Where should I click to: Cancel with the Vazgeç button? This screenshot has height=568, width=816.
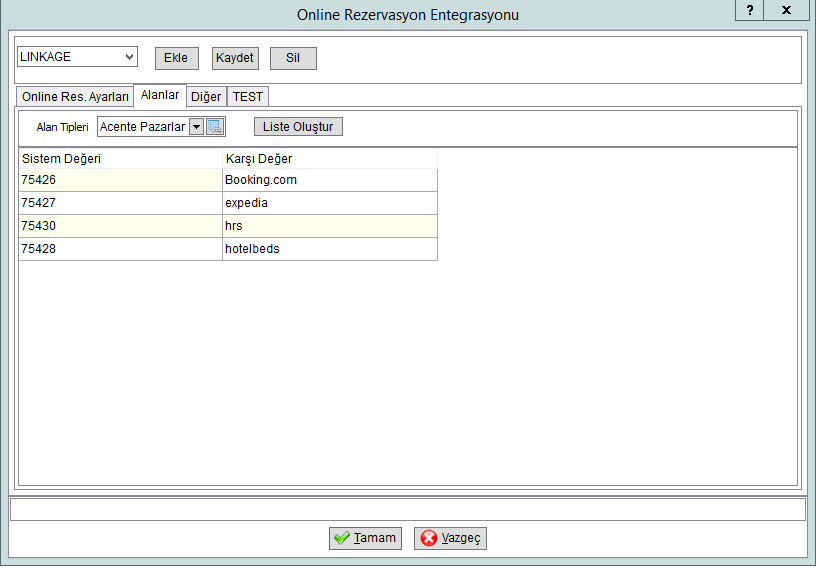click(x=451, y=538)
